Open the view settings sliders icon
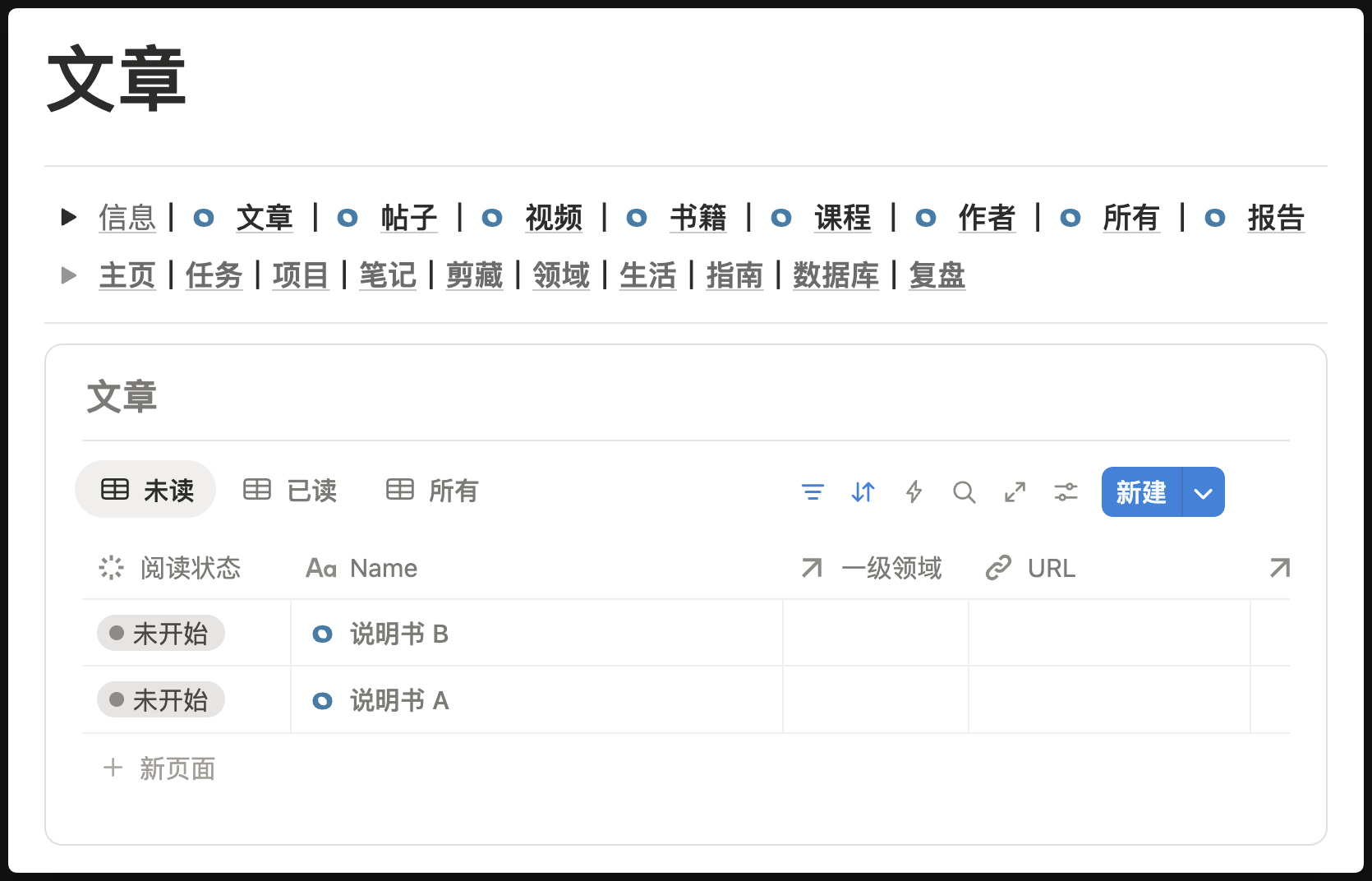Image resolution: width=1372 pixels, height=881 pixels. pos(1066,492)
